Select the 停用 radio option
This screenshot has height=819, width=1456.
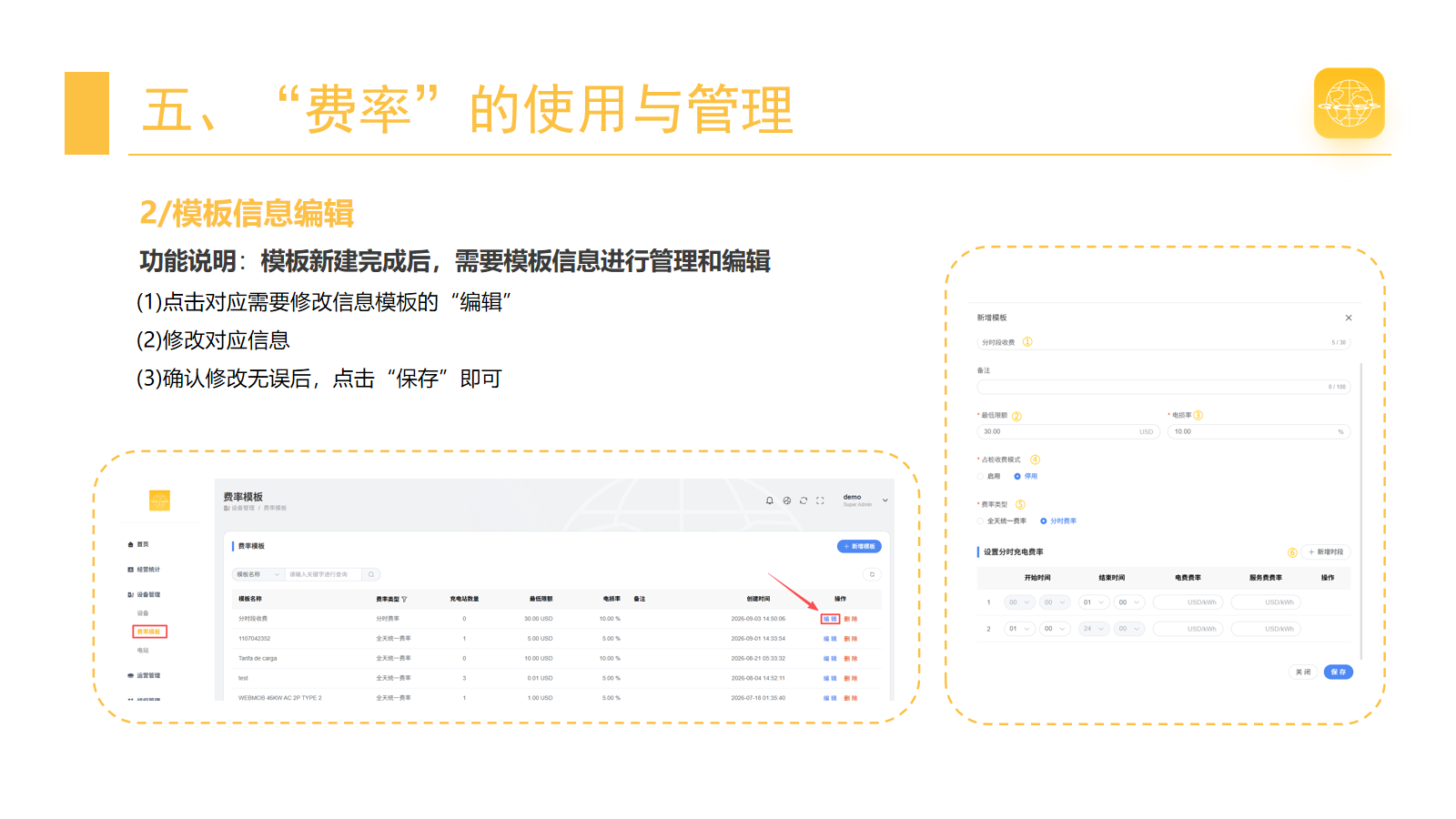click(1026, 476)
